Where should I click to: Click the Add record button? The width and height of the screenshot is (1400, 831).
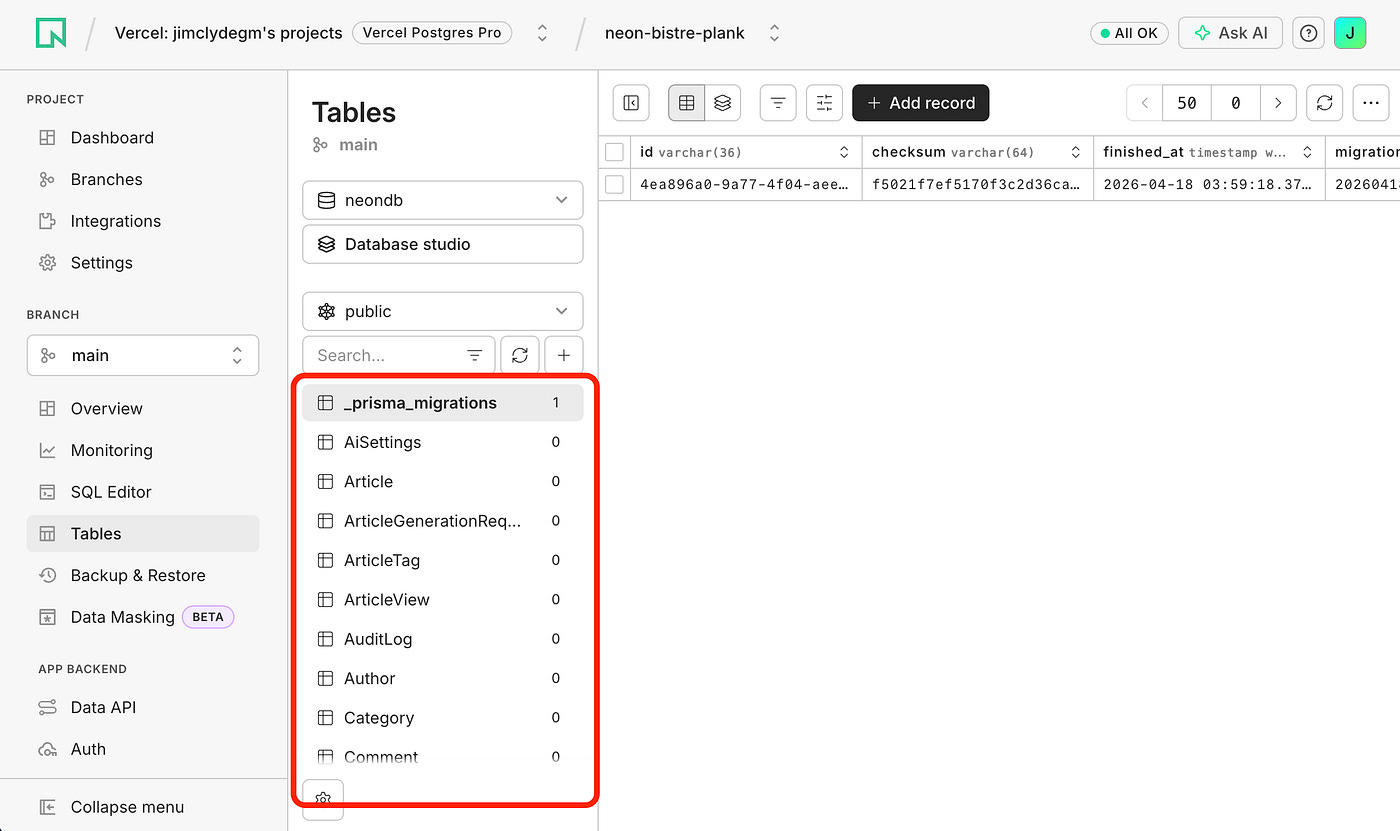(x=921, y=103)
